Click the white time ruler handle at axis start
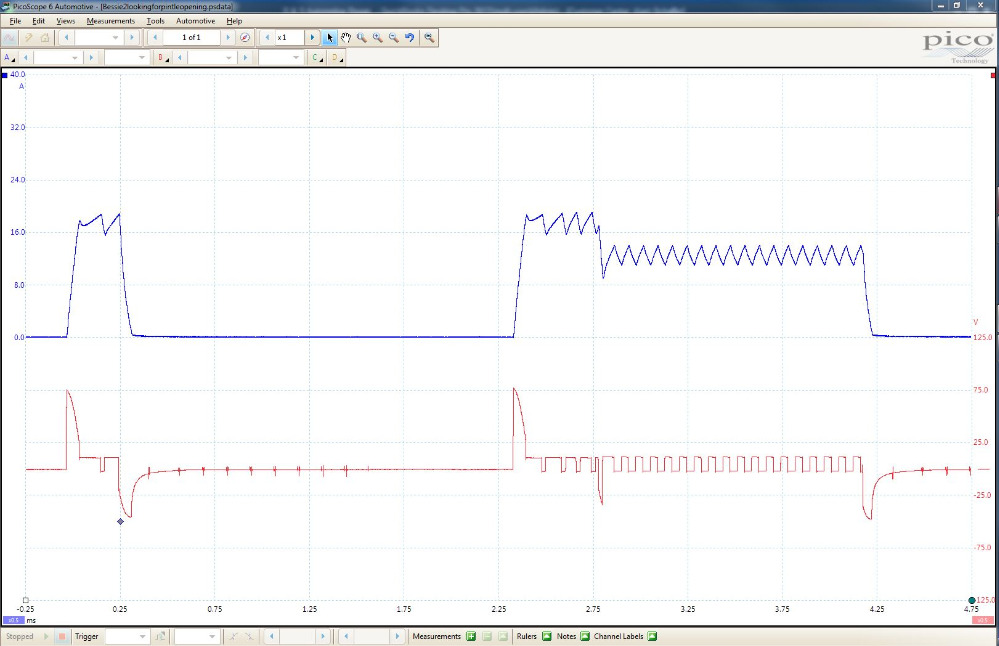999x646 pixels. (25, 600)
